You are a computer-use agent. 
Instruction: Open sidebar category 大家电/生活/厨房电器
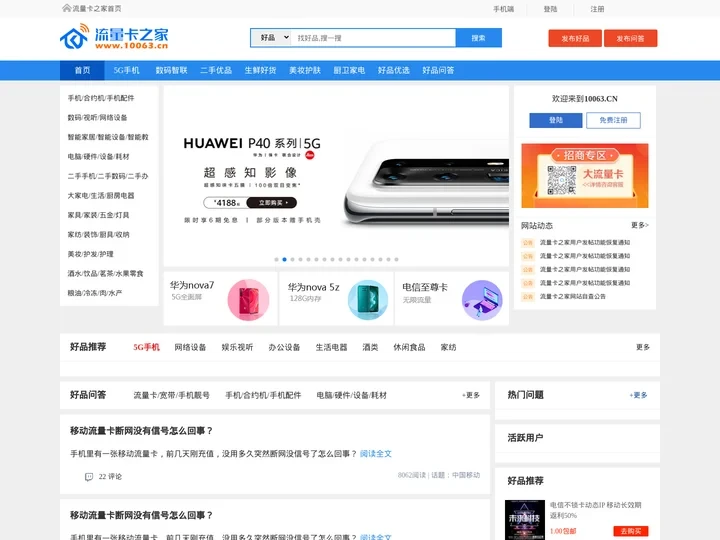coord(101,196)
